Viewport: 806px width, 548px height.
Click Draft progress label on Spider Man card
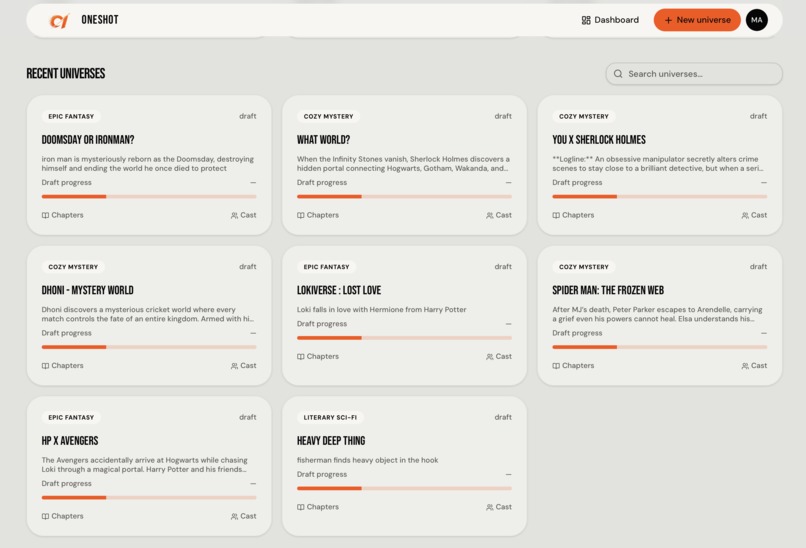click(x=577, y=333)
